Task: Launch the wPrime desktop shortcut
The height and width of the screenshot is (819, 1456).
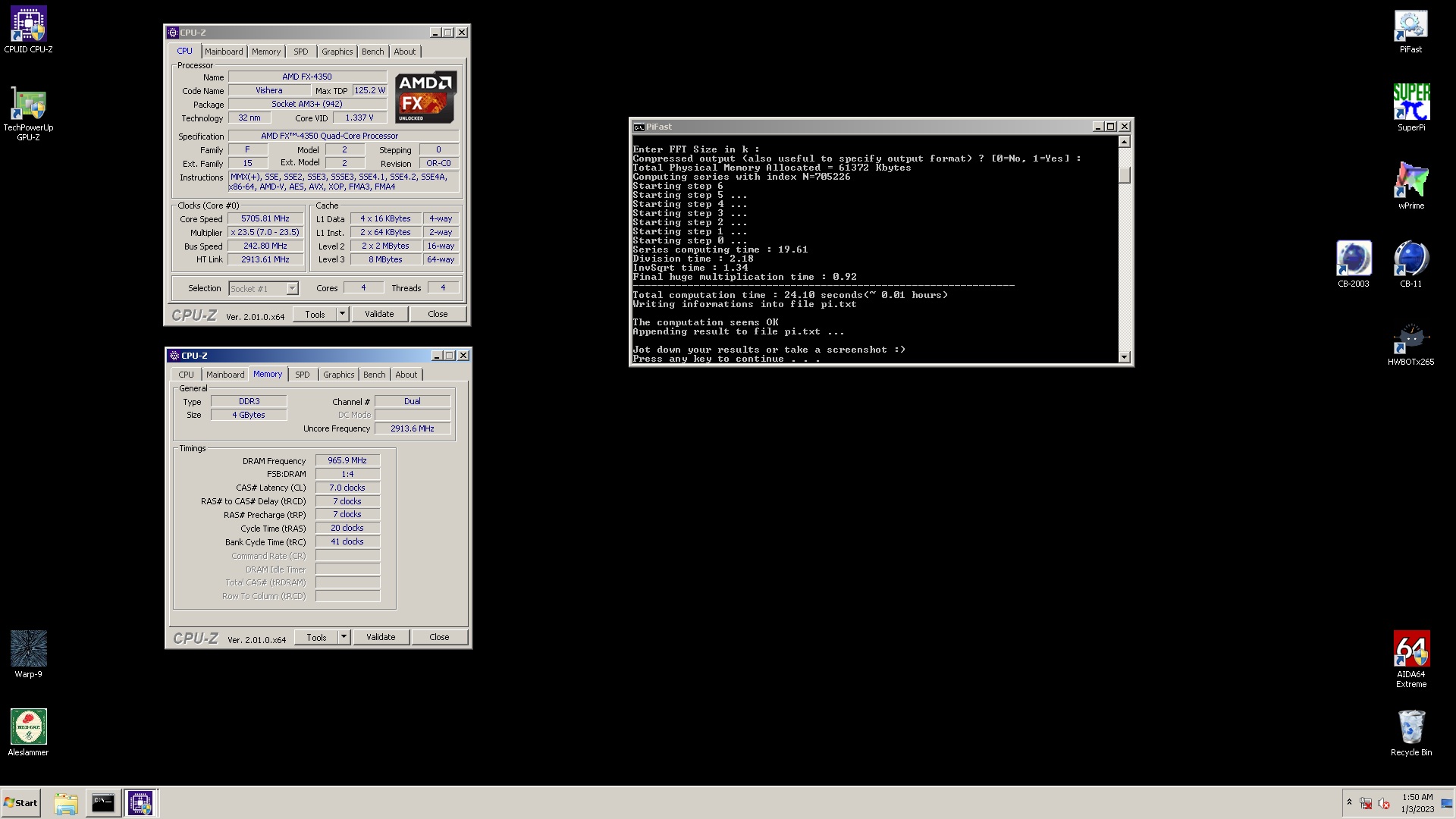Action: click(x=1410, y=186)
